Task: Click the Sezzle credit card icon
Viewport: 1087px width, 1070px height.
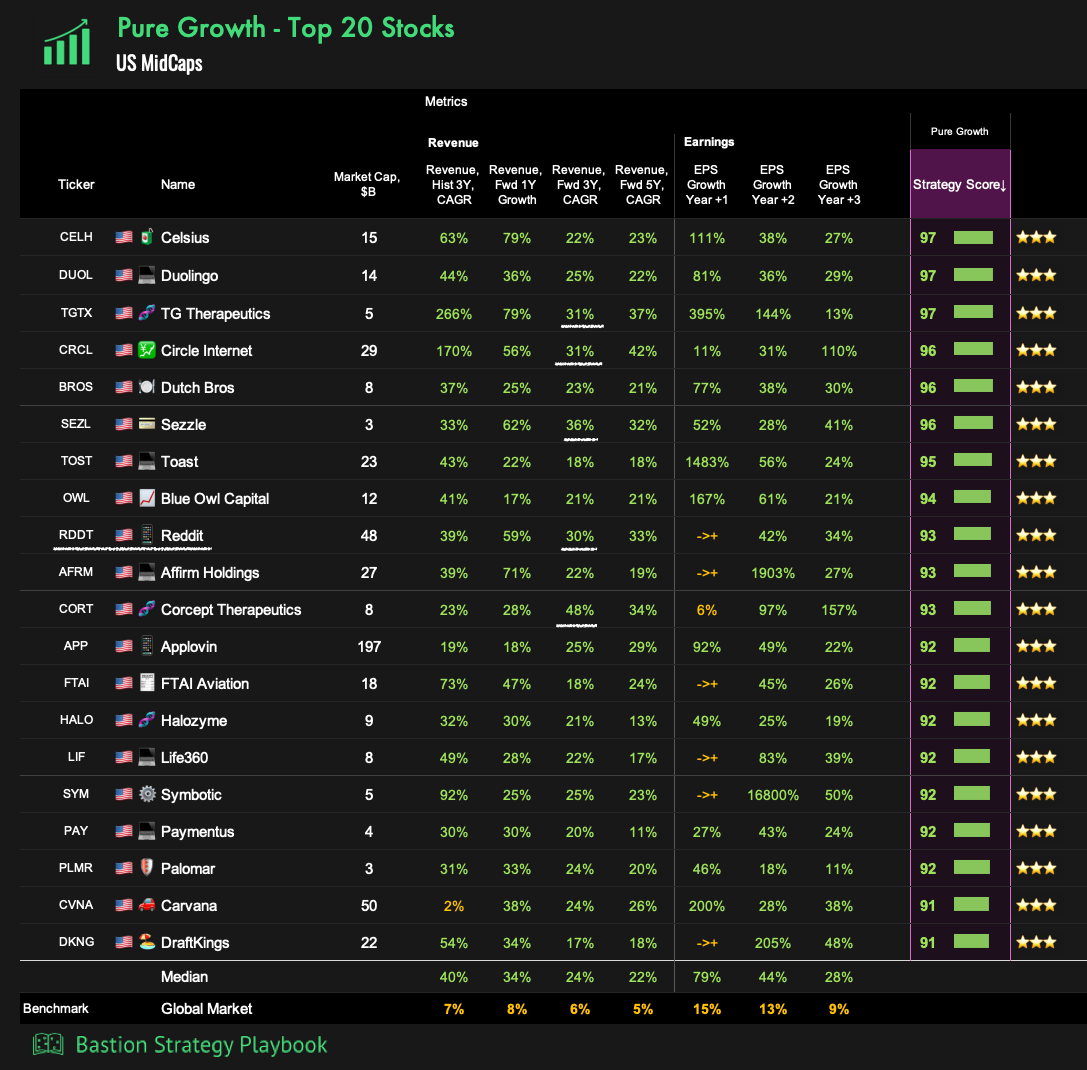Action: pyautogui.click(x=146, y=423)
